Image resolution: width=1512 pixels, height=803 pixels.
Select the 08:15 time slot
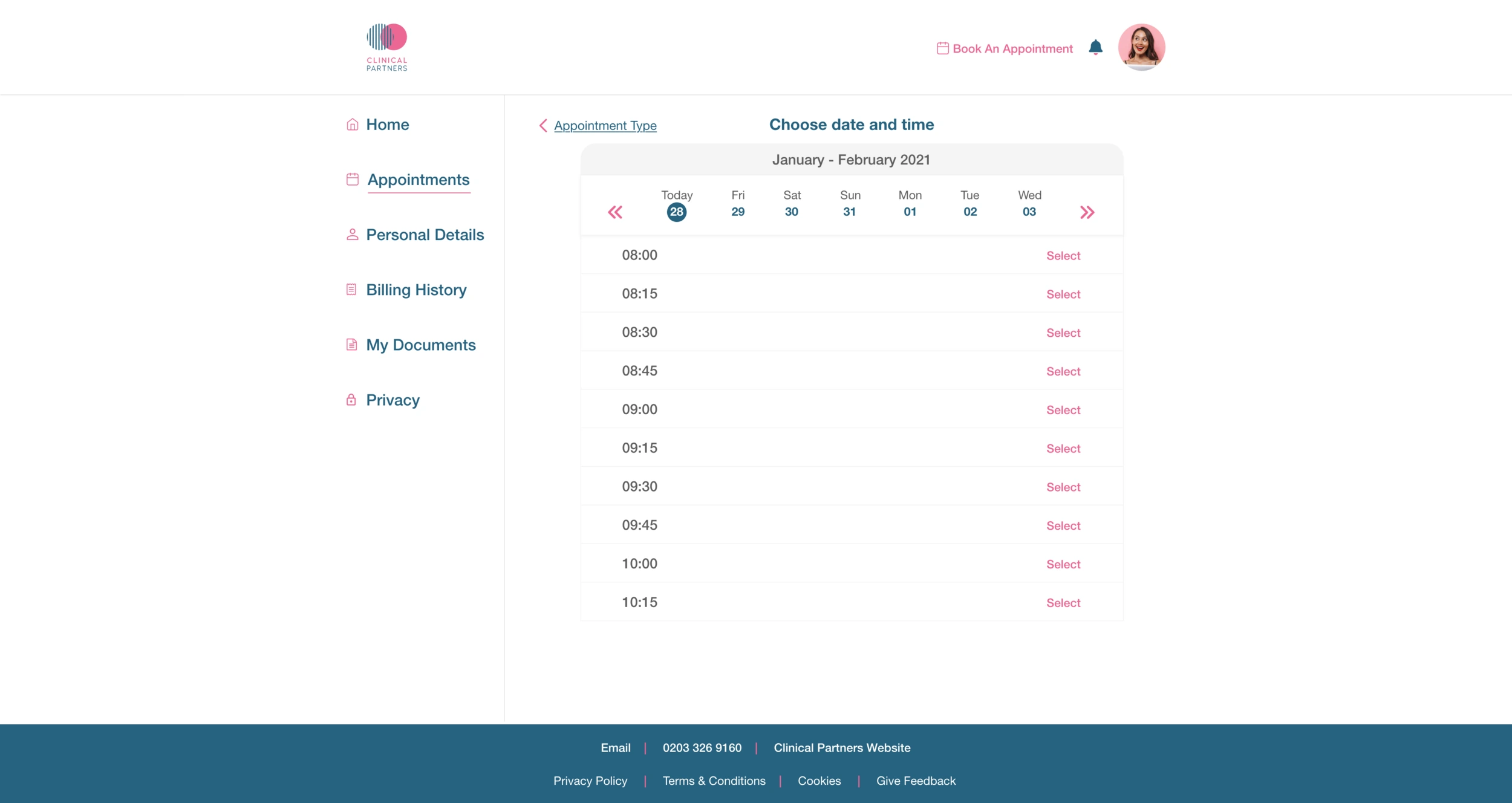click(x=1063, y=294)
